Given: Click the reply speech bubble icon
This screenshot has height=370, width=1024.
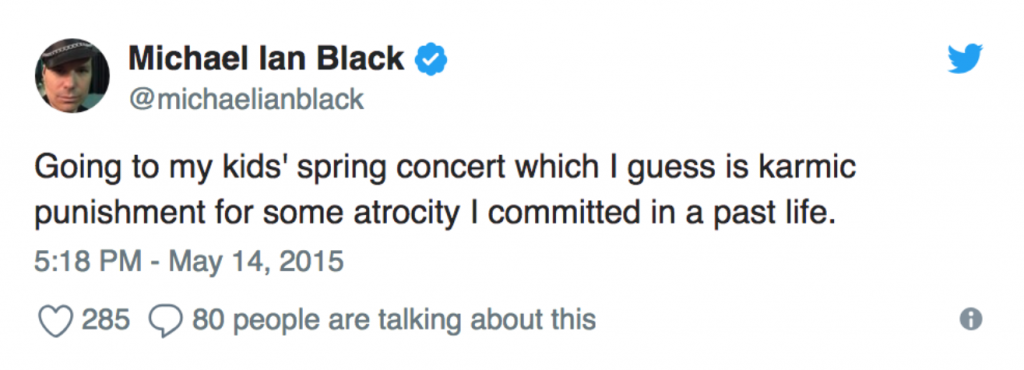Looking at the screenshot, I should pyautogui.click(x=167, y=320).
